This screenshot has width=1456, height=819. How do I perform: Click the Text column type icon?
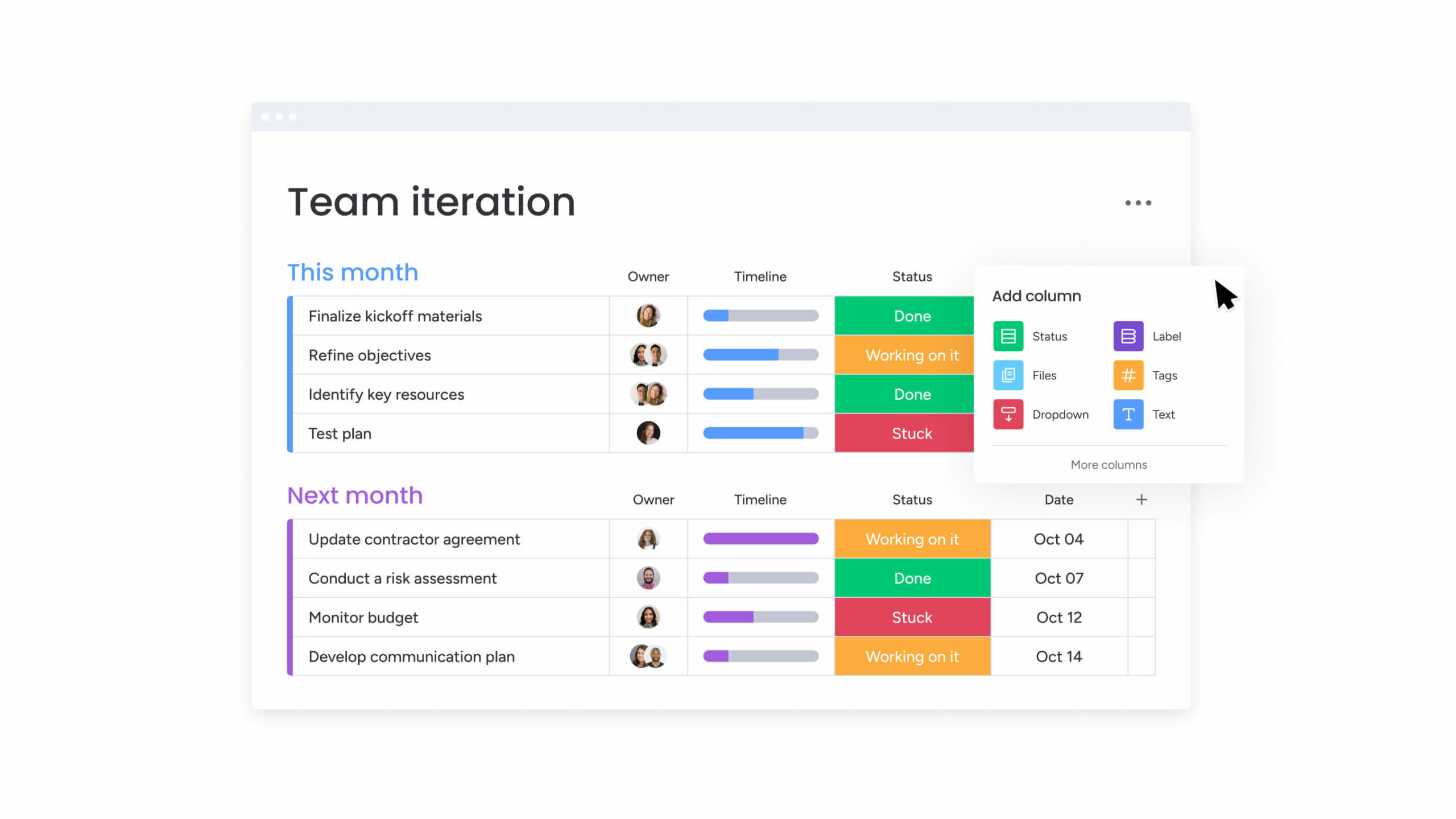1128,414
